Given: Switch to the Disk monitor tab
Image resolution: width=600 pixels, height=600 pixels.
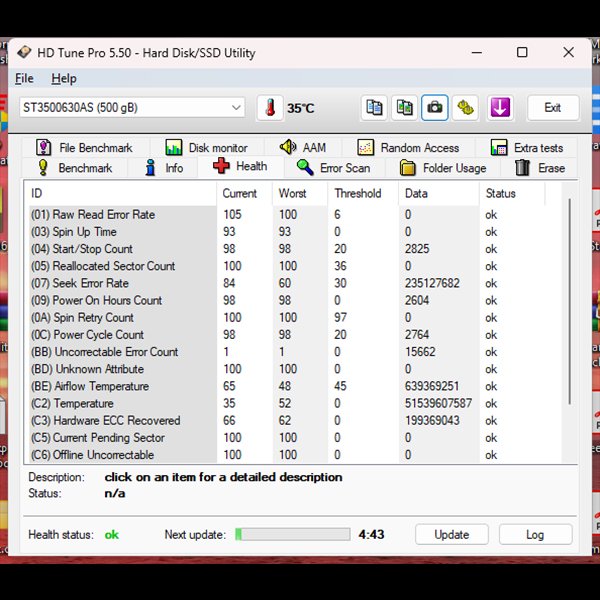Looking at the screenshot, I should [207, 148].
